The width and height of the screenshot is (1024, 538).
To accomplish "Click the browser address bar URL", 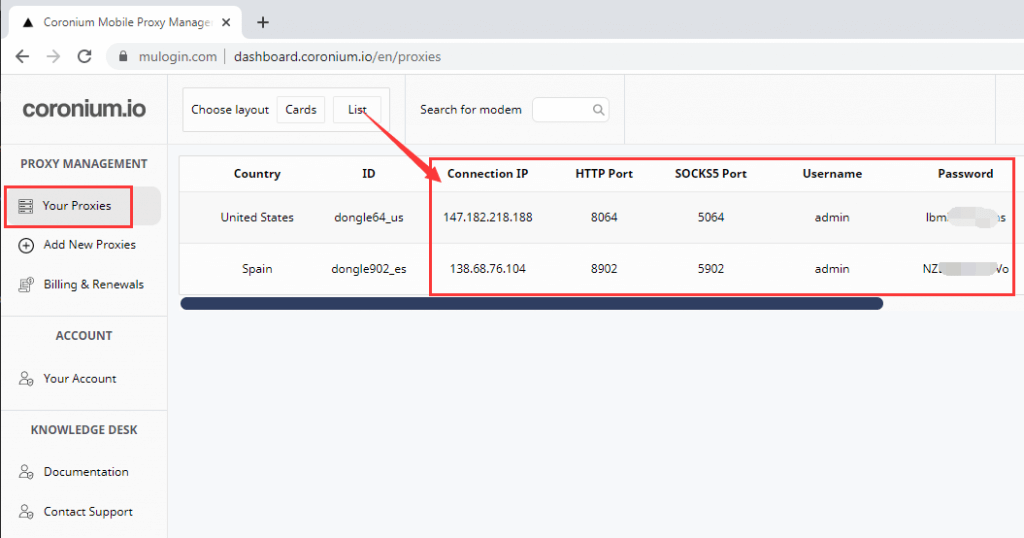I will click(337, 57).
